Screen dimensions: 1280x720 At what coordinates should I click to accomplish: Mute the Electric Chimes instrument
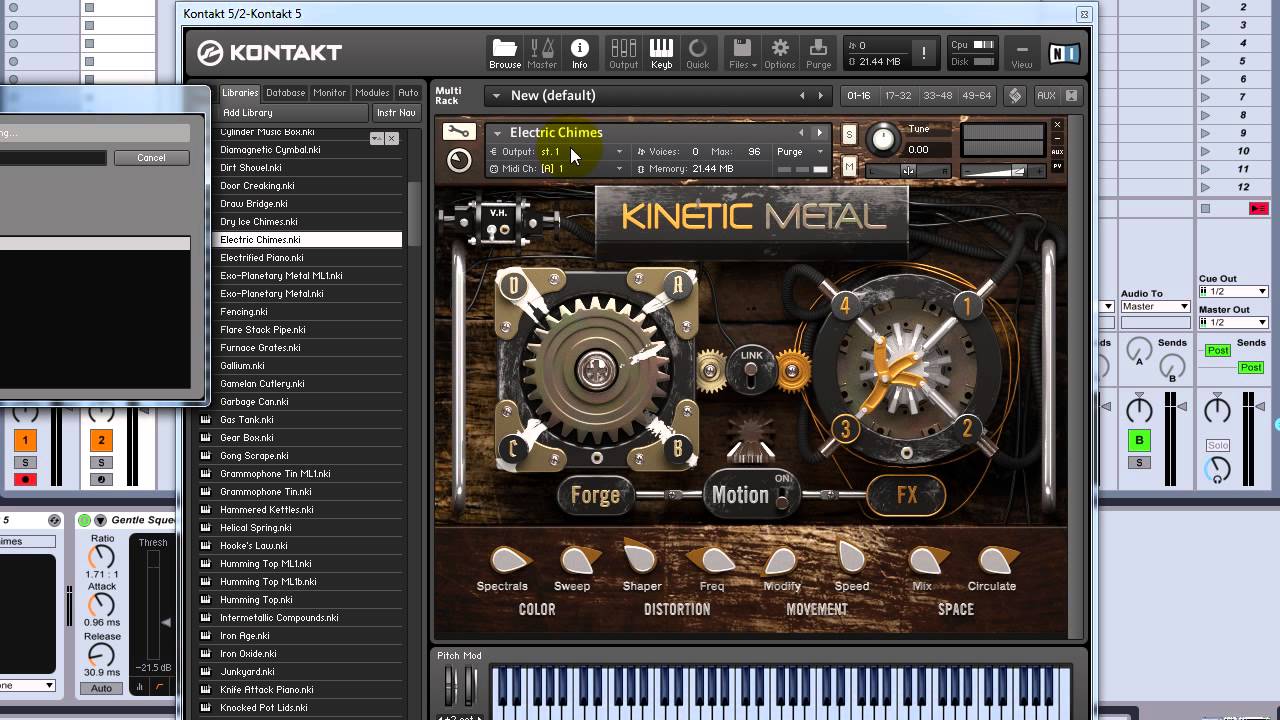coord(849,167)
